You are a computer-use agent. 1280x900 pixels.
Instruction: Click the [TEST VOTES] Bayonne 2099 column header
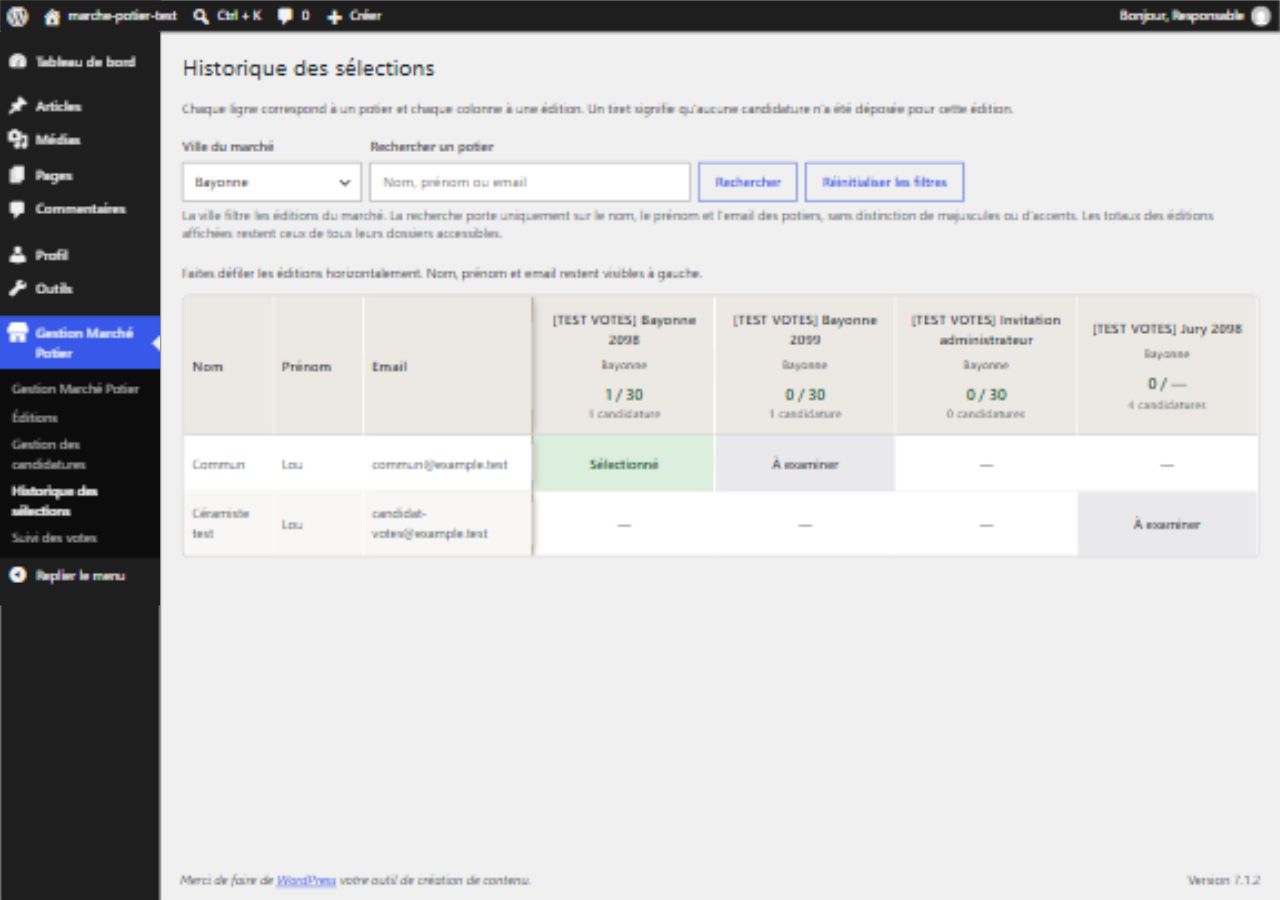coord(805,366)
